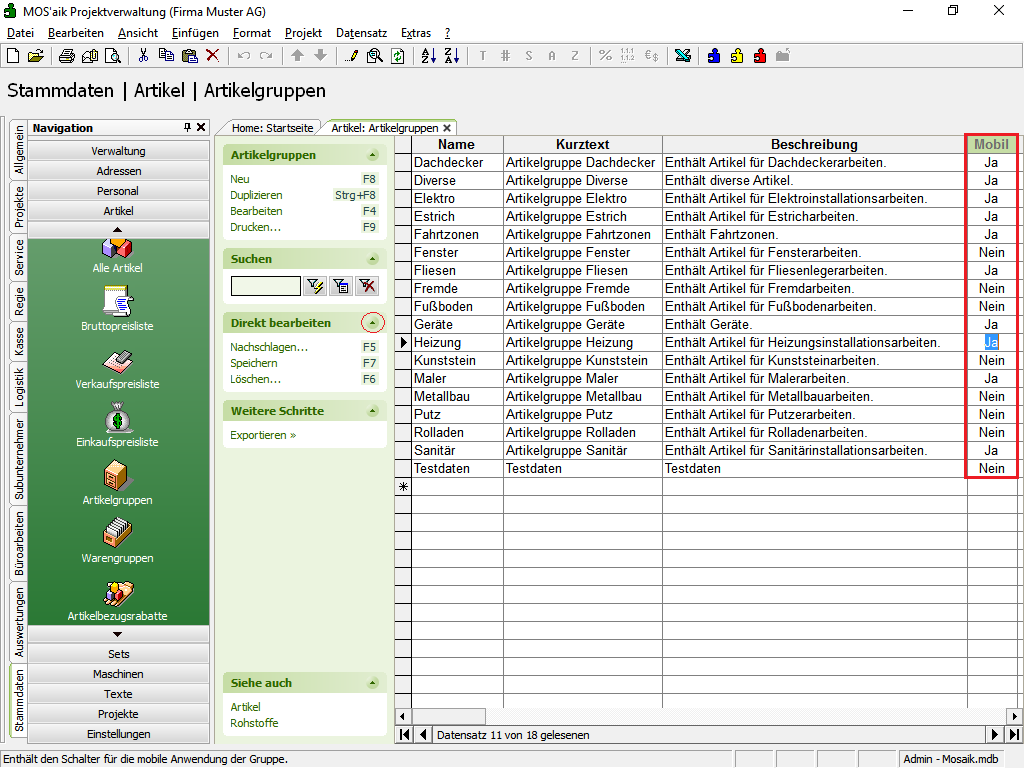
Task: Switch to the Home: Startseite tab
Action: [x=272, y=128]
